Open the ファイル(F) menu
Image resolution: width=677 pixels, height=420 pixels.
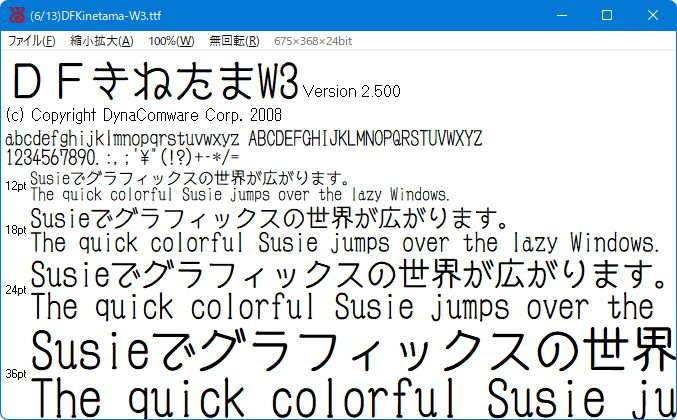pos(32,41)
